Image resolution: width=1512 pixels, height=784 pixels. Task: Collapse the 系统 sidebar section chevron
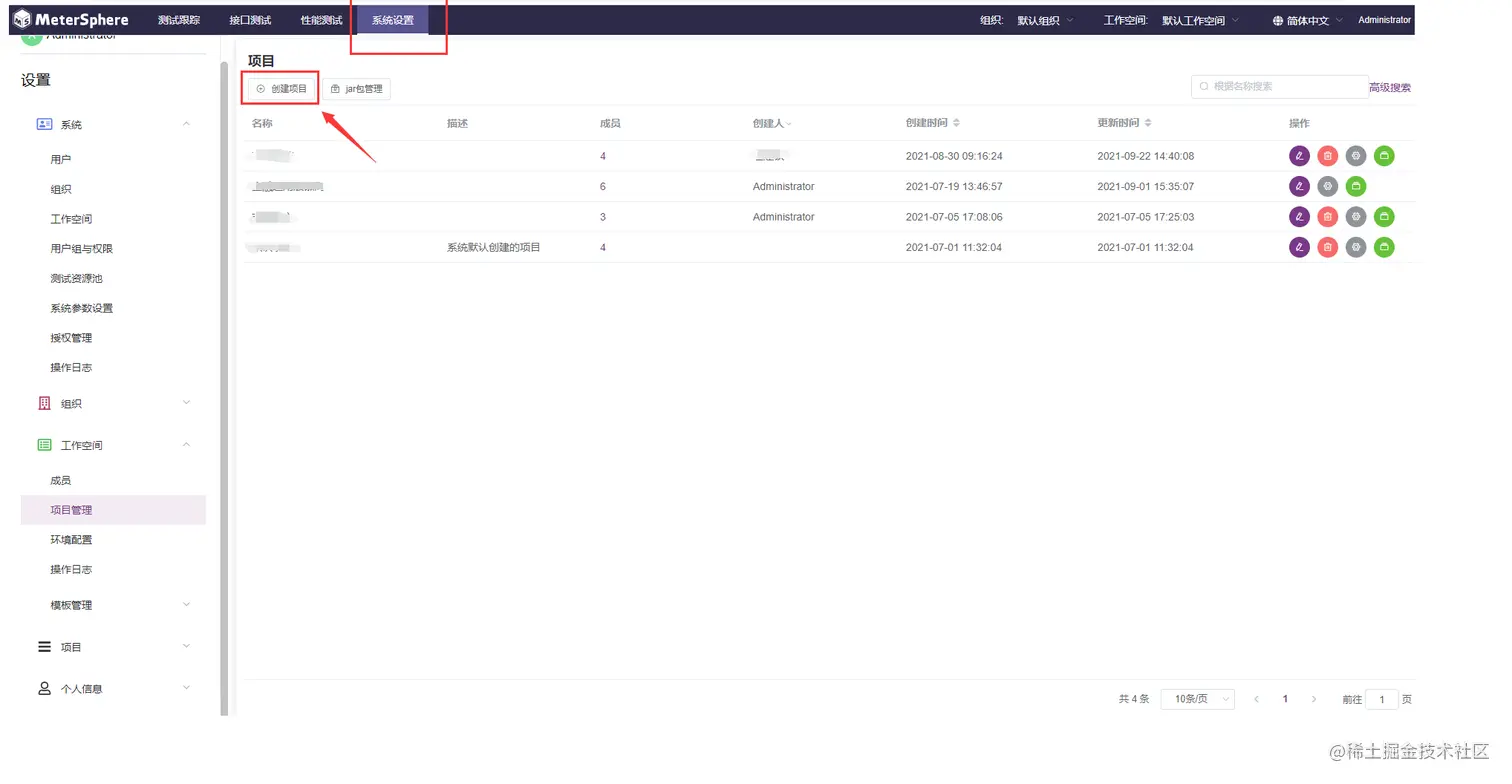click(186, 124)
